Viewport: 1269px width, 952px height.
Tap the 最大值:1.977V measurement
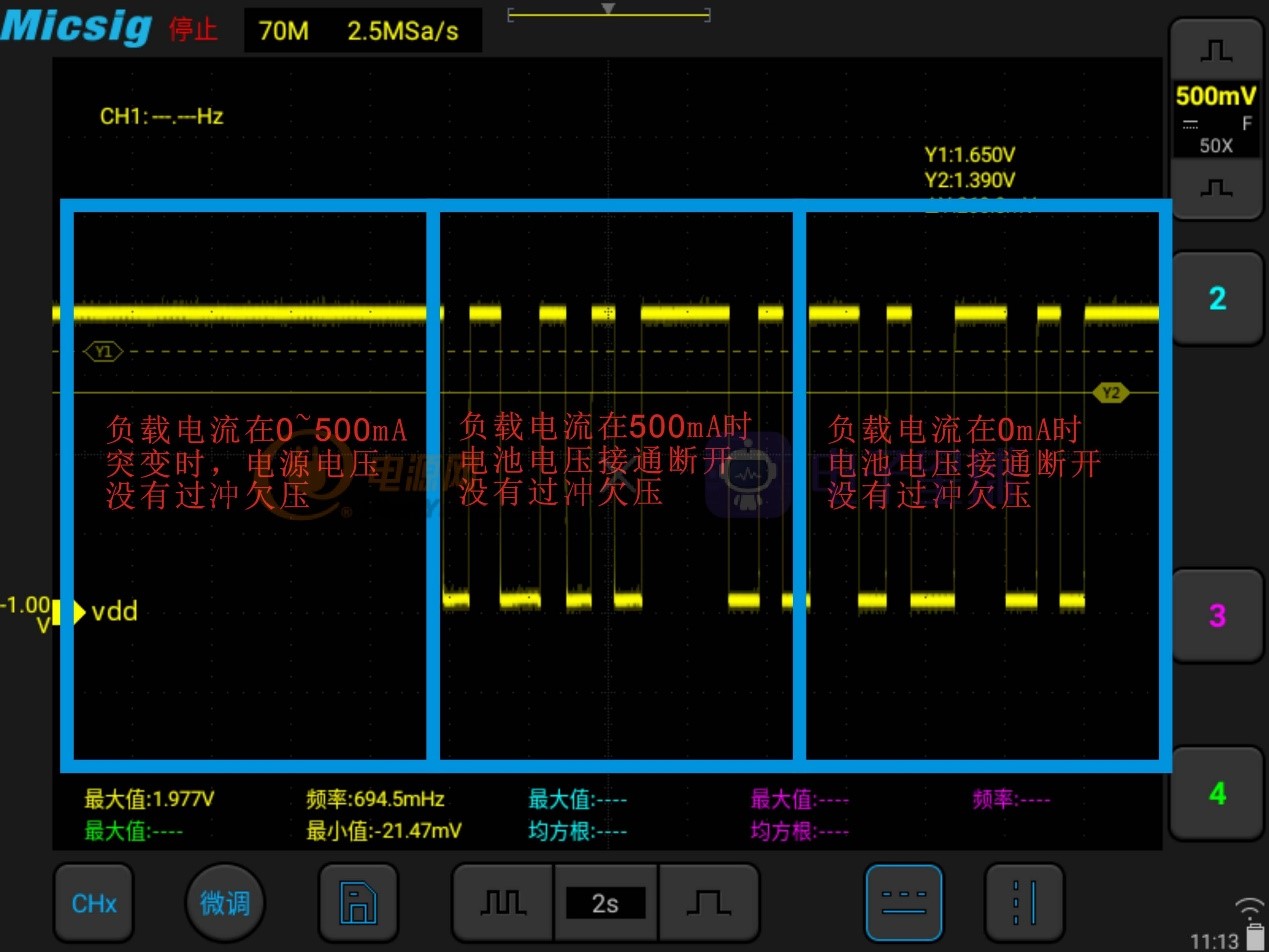149,799
